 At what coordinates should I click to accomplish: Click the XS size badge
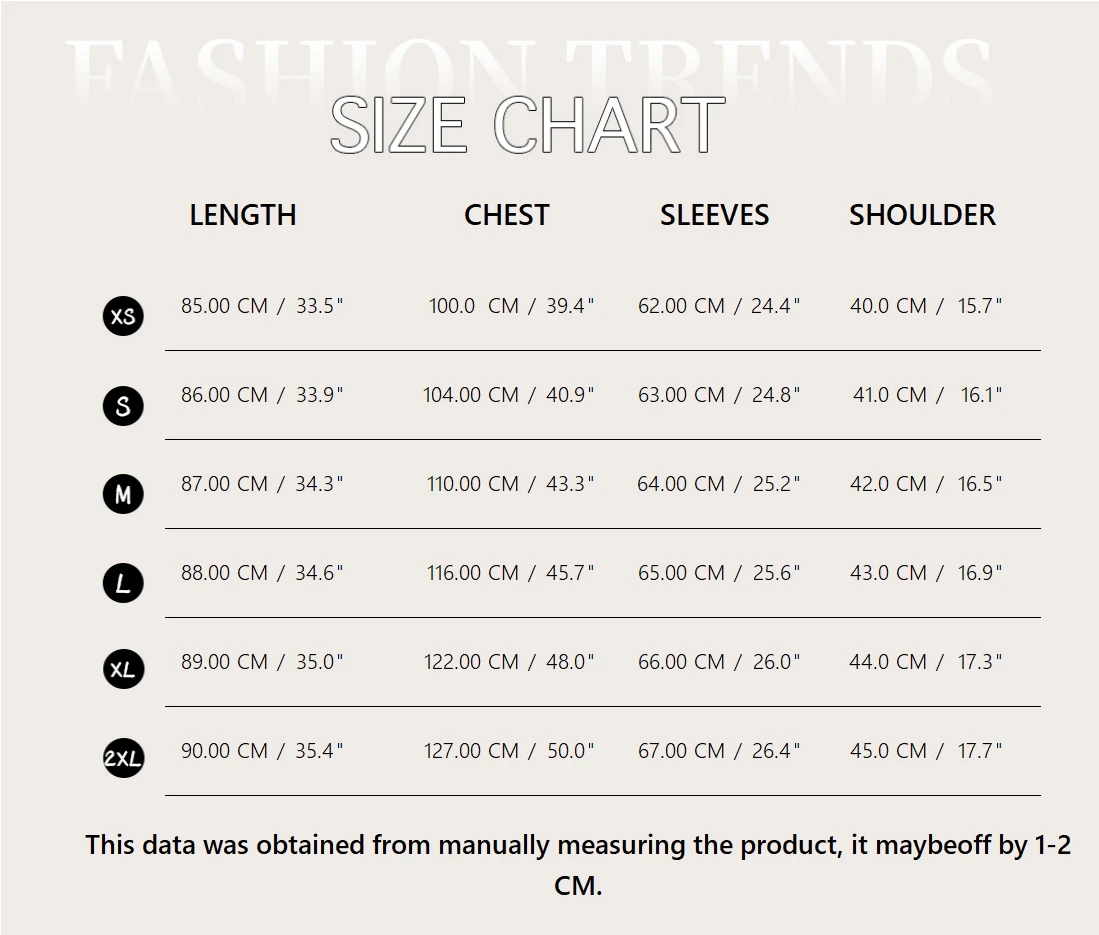123,316
